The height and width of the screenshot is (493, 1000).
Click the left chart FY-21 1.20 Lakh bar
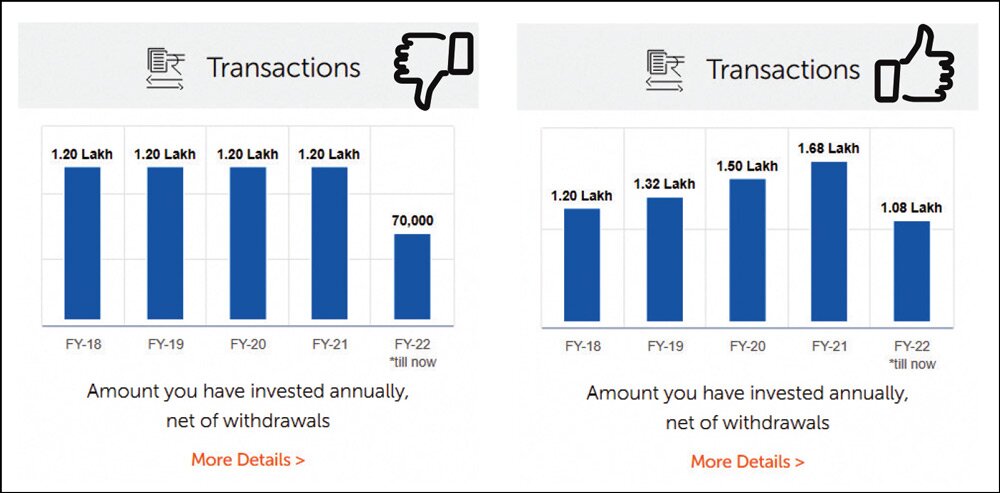(329, 243)
